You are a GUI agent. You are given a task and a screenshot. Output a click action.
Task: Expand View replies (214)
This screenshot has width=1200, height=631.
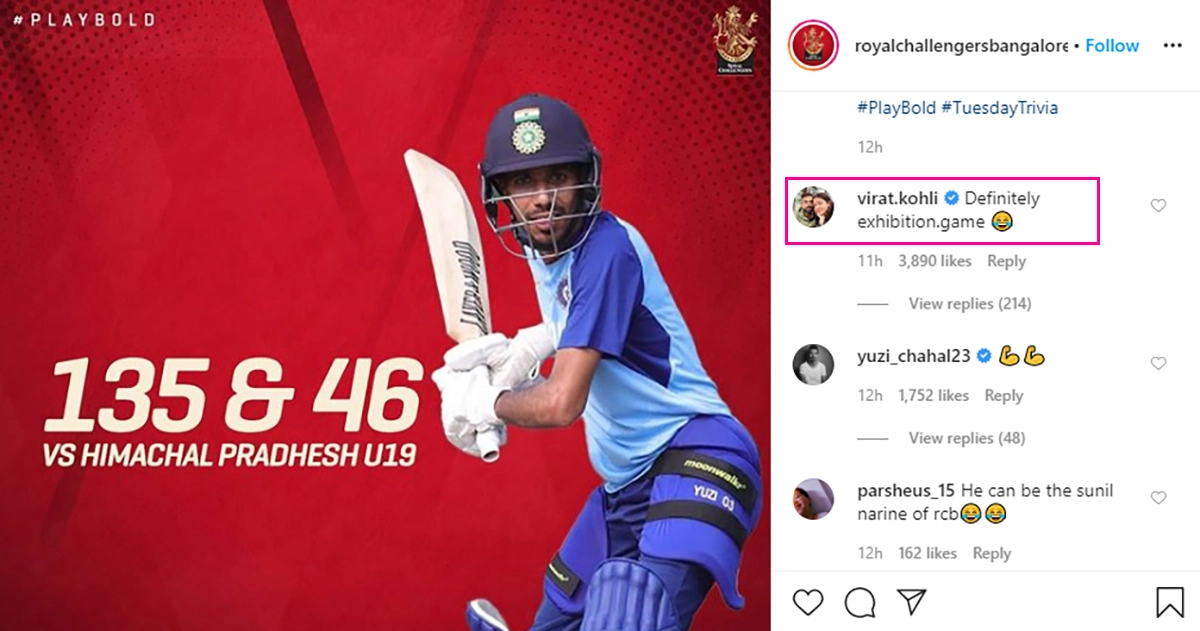coord(969,303)
